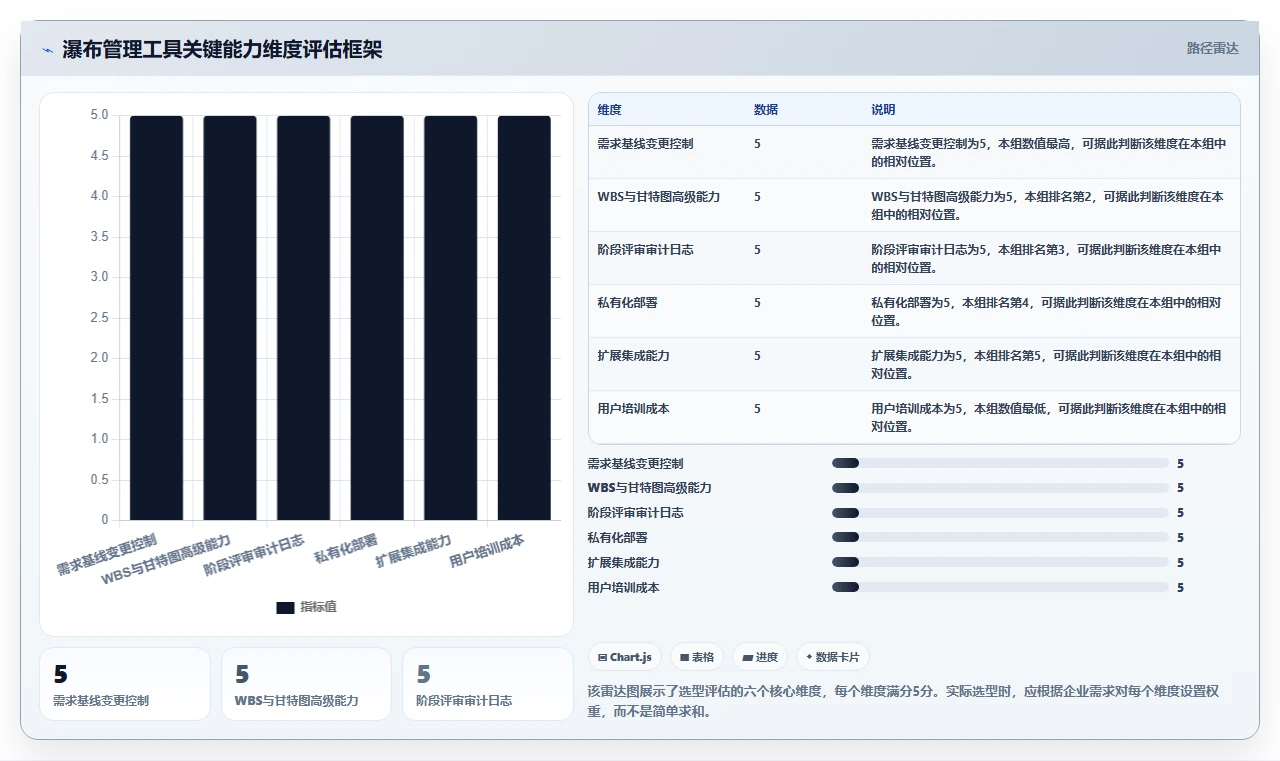The width and height of the screenshot is (1280, 761).
Task: Click the 阶段评审审计日志 bar in the chart
Action: [x=303, y=318]
